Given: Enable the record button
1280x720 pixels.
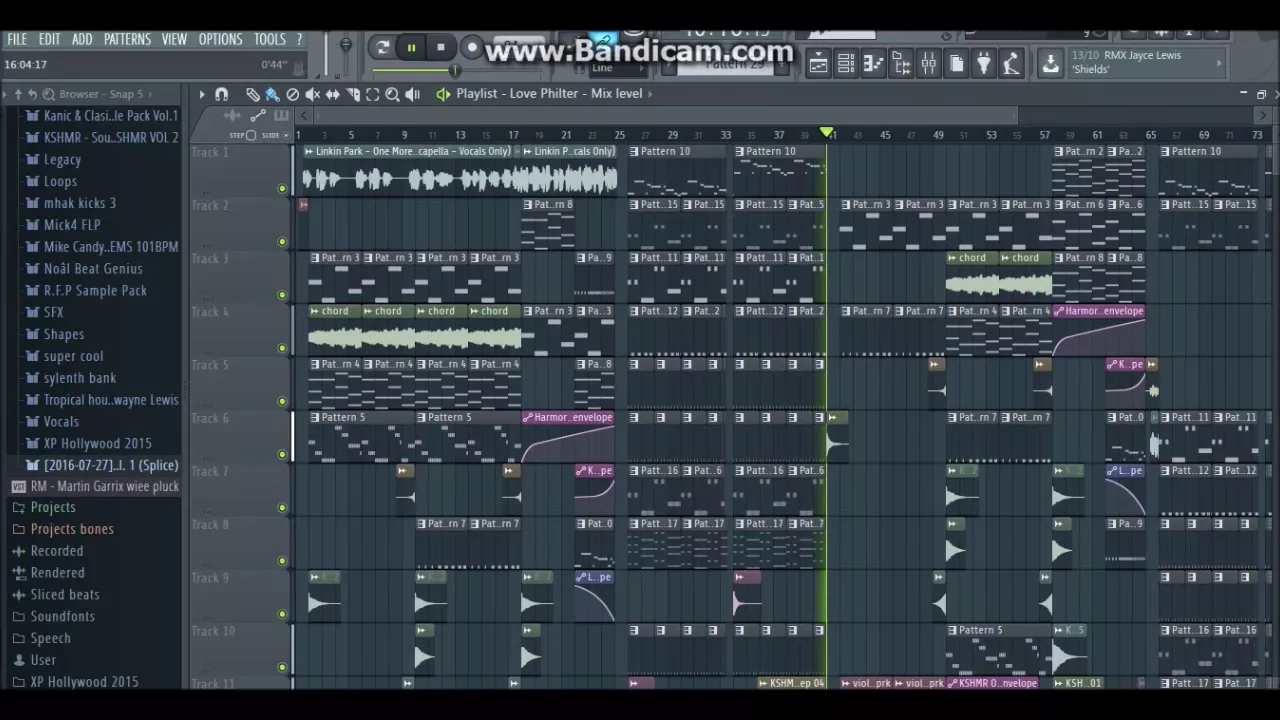Looking at the screenshot, I should point(472,47).
